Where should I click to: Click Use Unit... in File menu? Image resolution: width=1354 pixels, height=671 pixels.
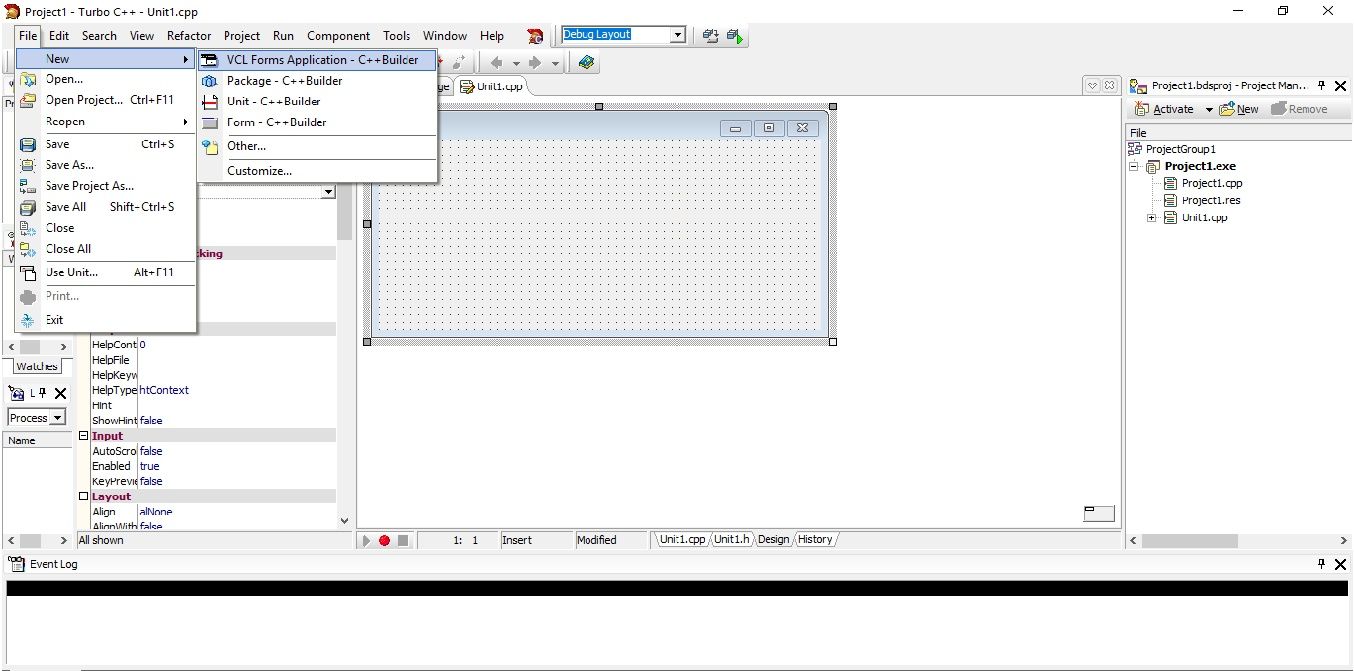coord(106,272)
